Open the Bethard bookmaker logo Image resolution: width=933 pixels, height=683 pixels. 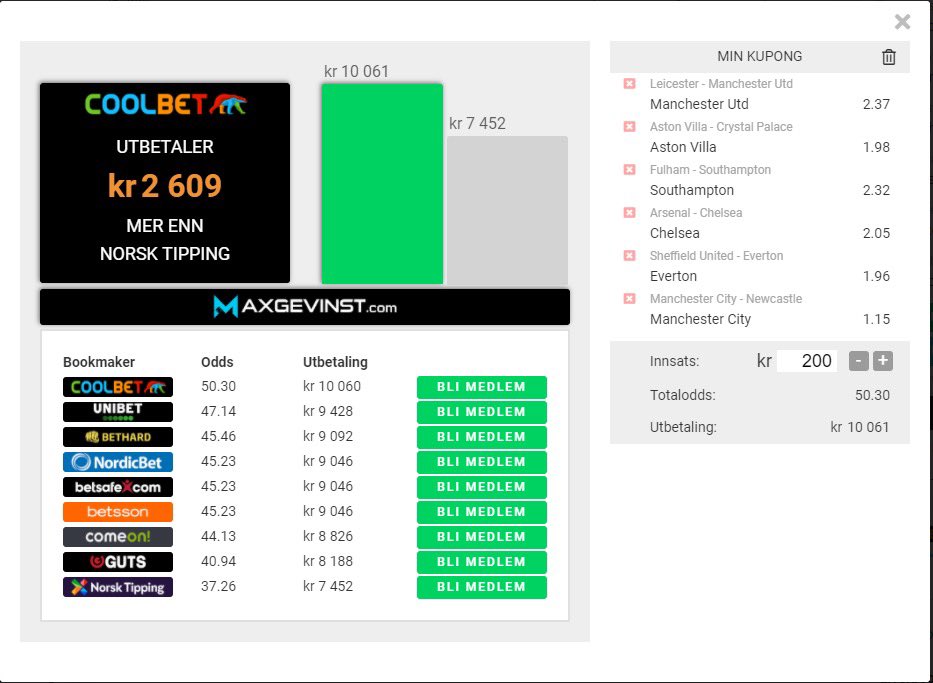coord(118,437)
